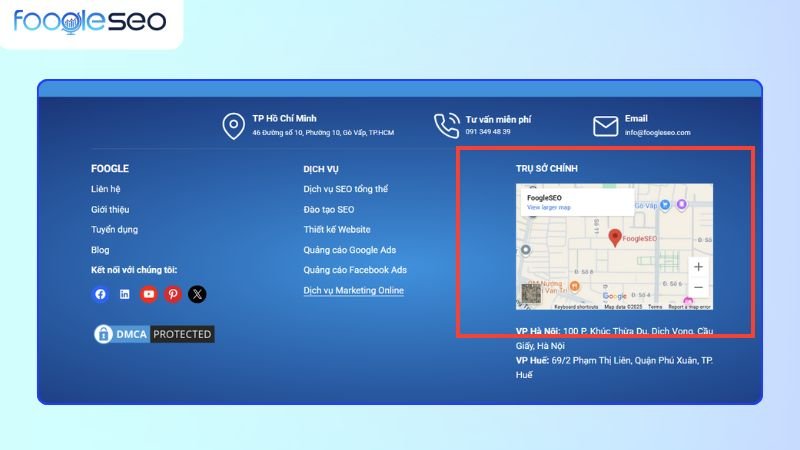Click the X (Twitter) icon
Viewport: 800px width, 450px height.
(197, 294)
